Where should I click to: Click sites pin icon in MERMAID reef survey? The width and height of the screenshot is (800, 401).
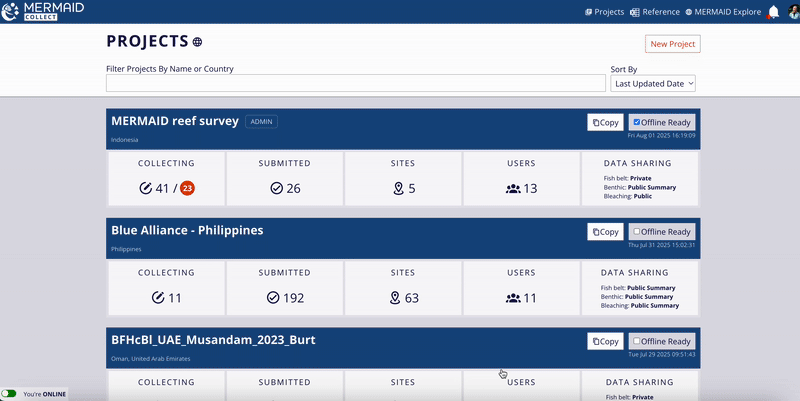pos(399,188)
